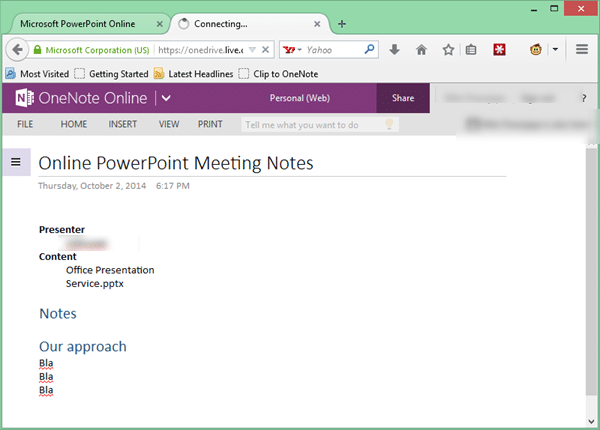
Task: Click the OneNote logo icon
Action: (24, 98)
